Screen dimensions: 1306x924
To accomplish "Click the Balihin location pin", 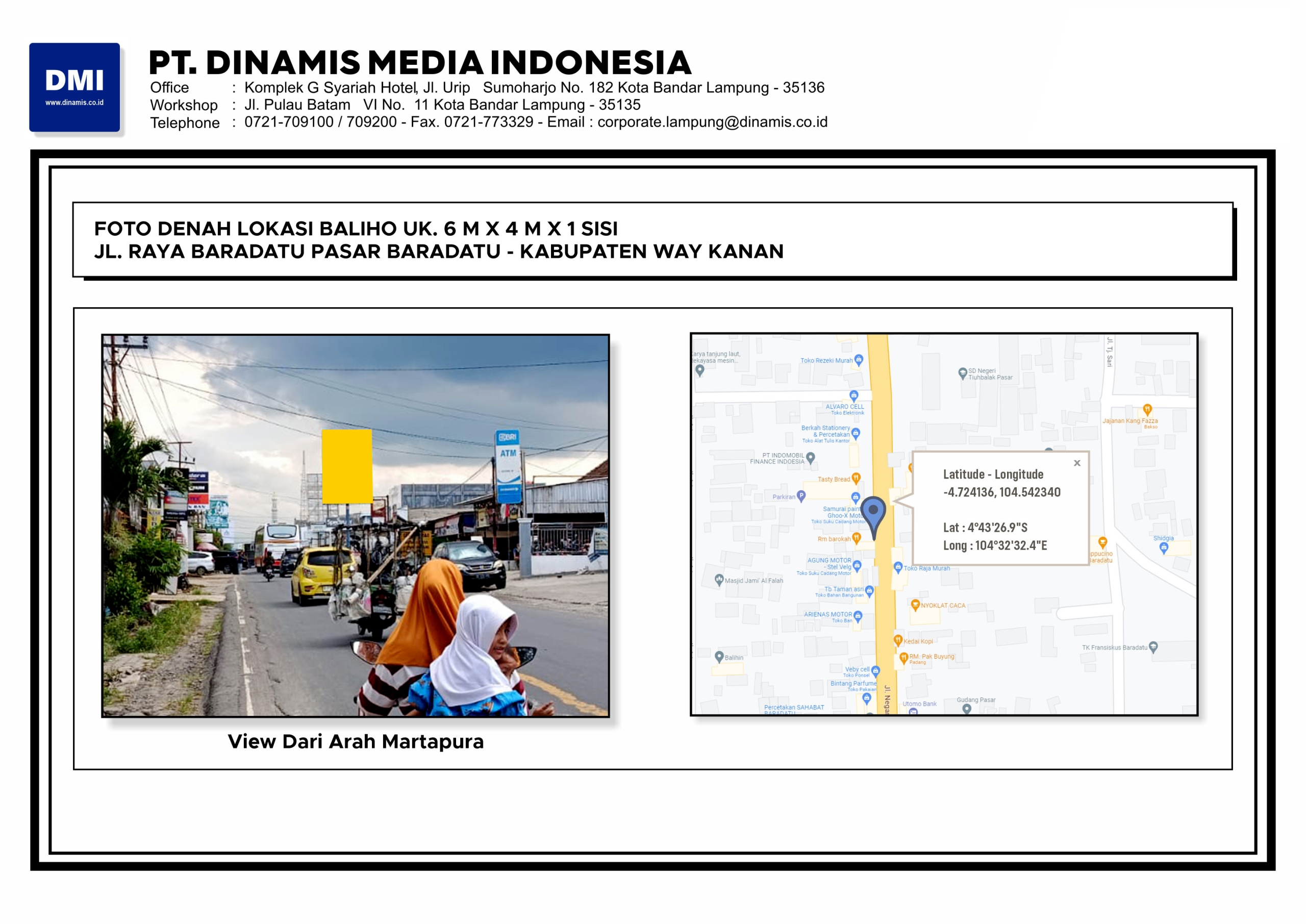I will 719,656.
